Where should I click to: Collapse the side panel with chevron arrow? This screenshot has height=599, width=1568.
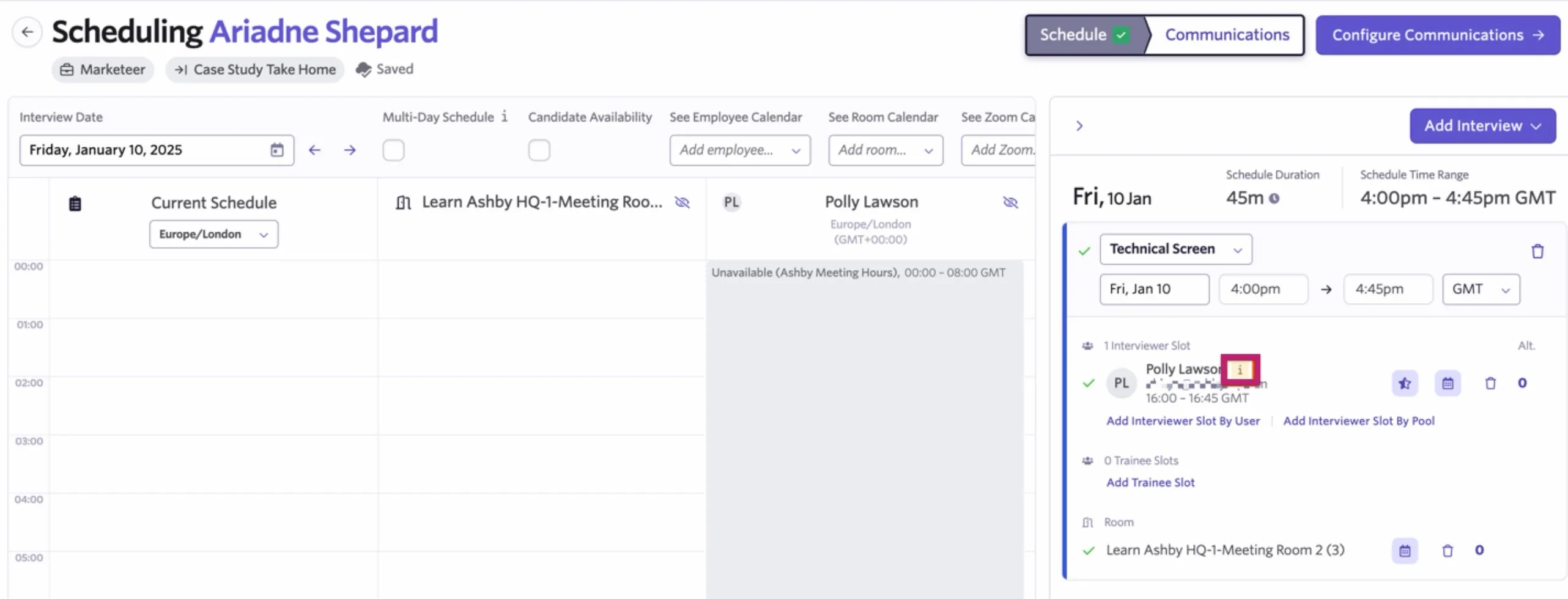coord(1079,126)
